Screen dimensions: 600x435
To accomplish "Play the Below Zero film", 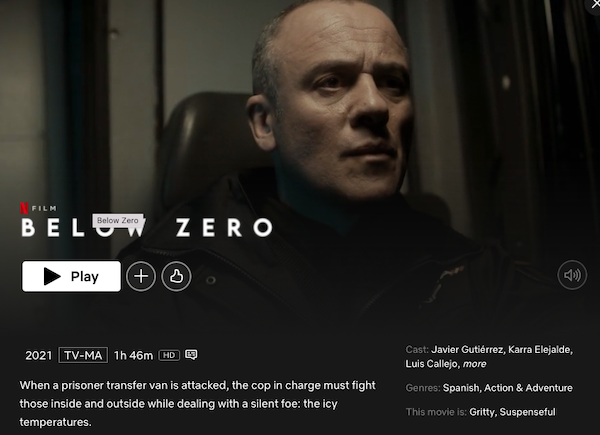I will pos(71,276).
